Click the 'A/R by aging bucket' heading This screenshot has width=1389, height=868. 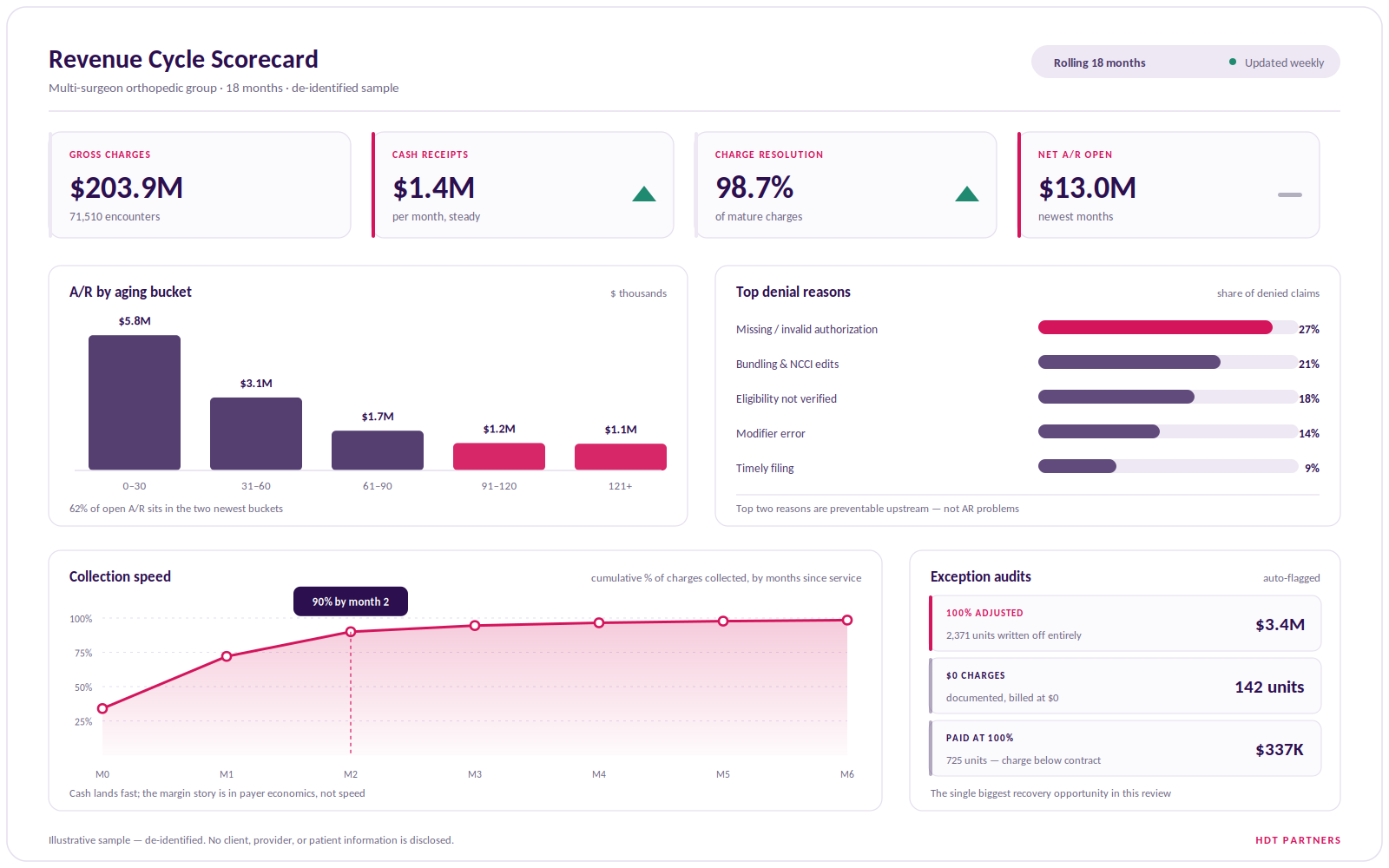click(x=130, y=292)
